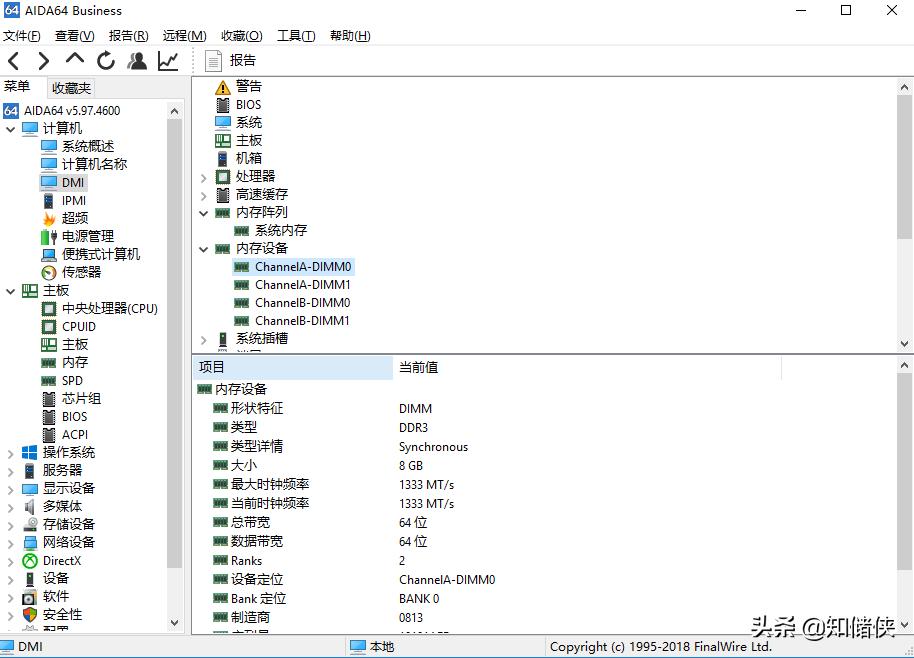The image size is (914, 658).
Task: Collapse the 计算机 tree branch
Action: click(x=9, y=128)
